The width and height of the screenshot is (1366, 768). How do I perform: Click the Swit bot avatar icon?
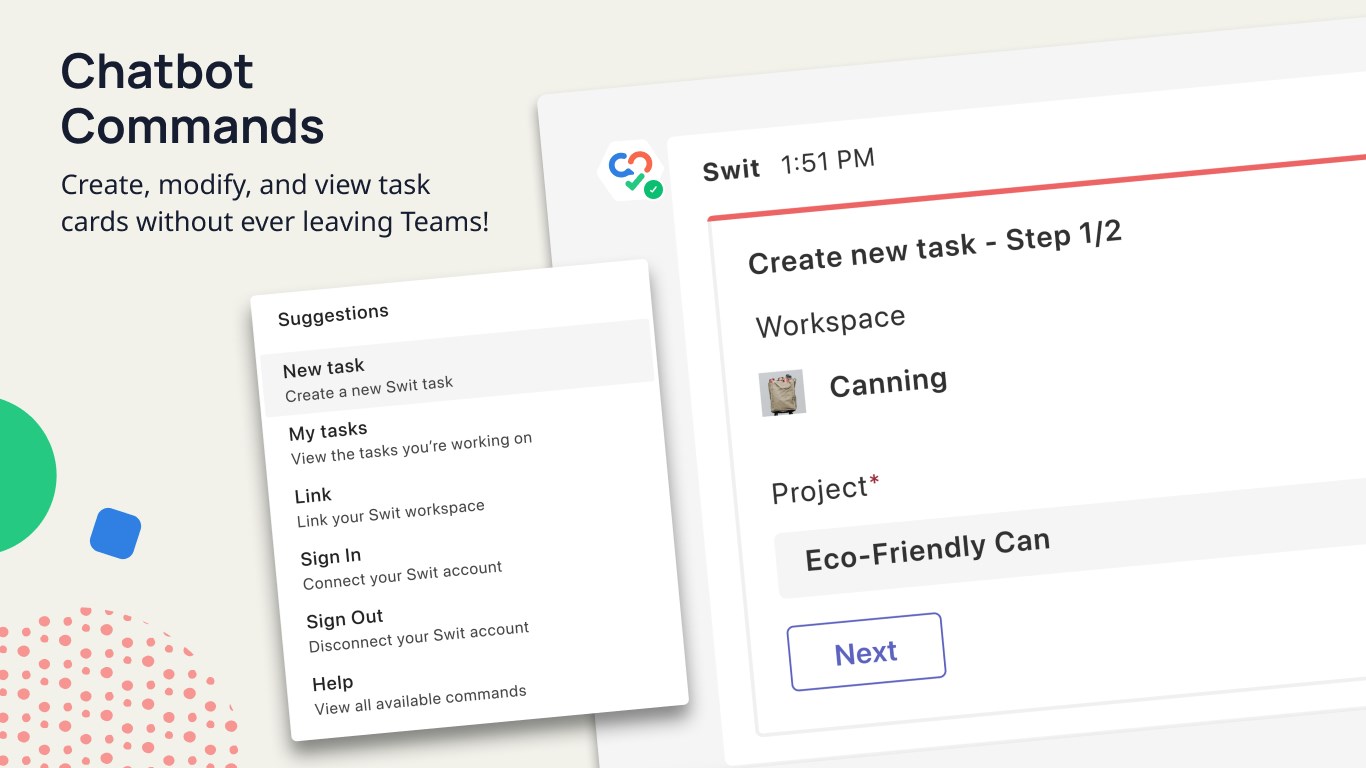coord(632,170)
